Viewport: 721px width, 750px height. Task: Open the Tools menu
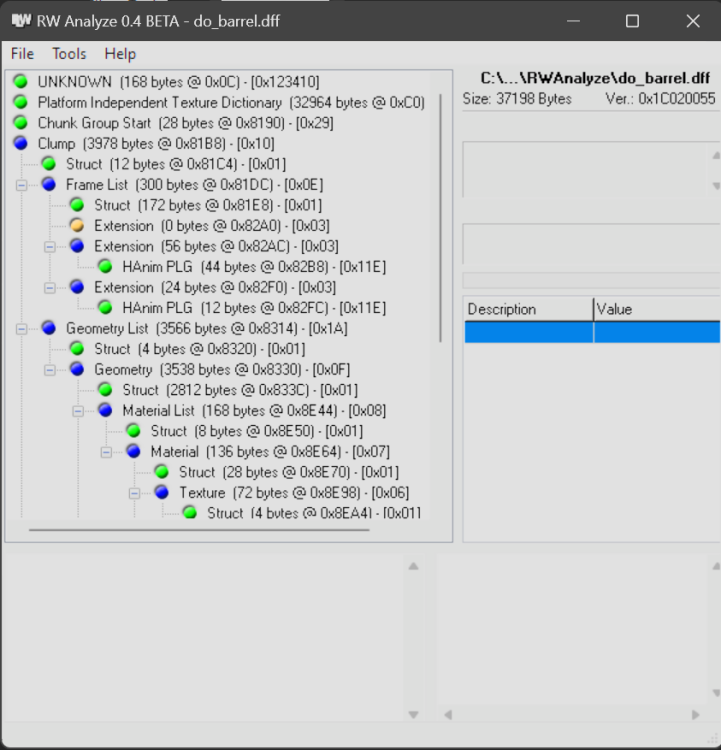coord(69,54)
